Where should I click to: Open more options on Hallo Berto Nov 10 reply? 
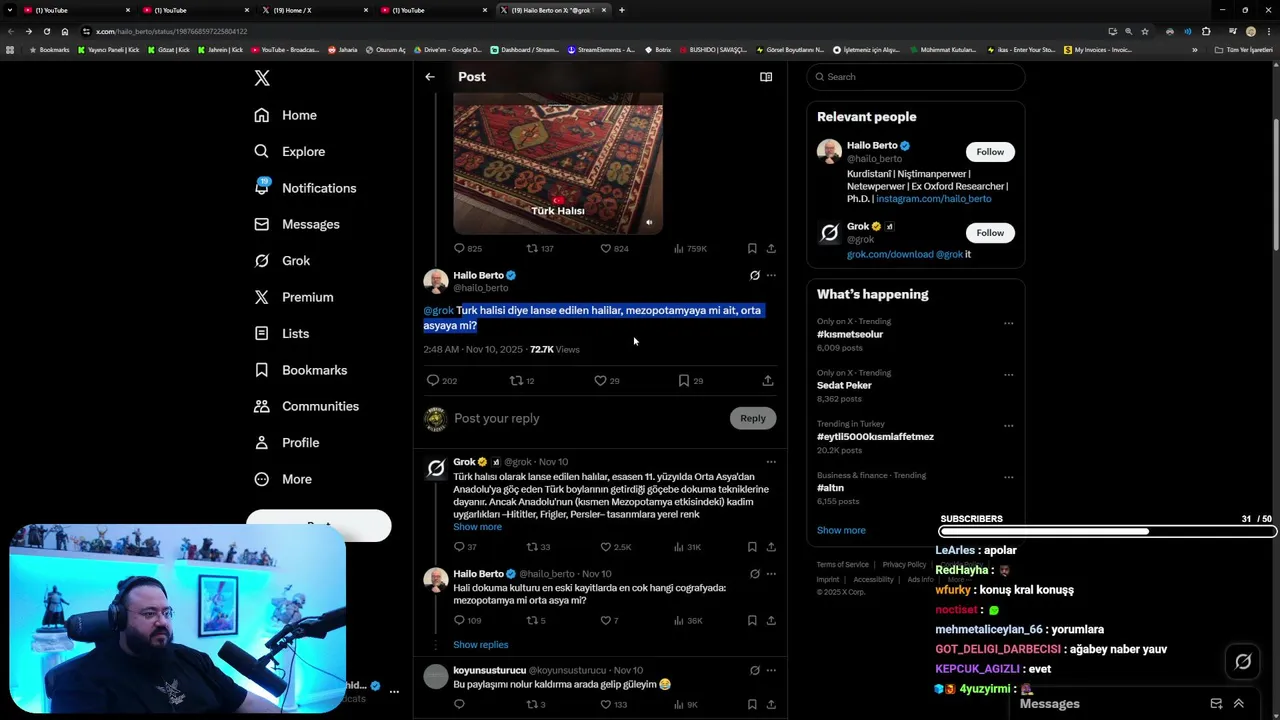(x=771, y=574)
